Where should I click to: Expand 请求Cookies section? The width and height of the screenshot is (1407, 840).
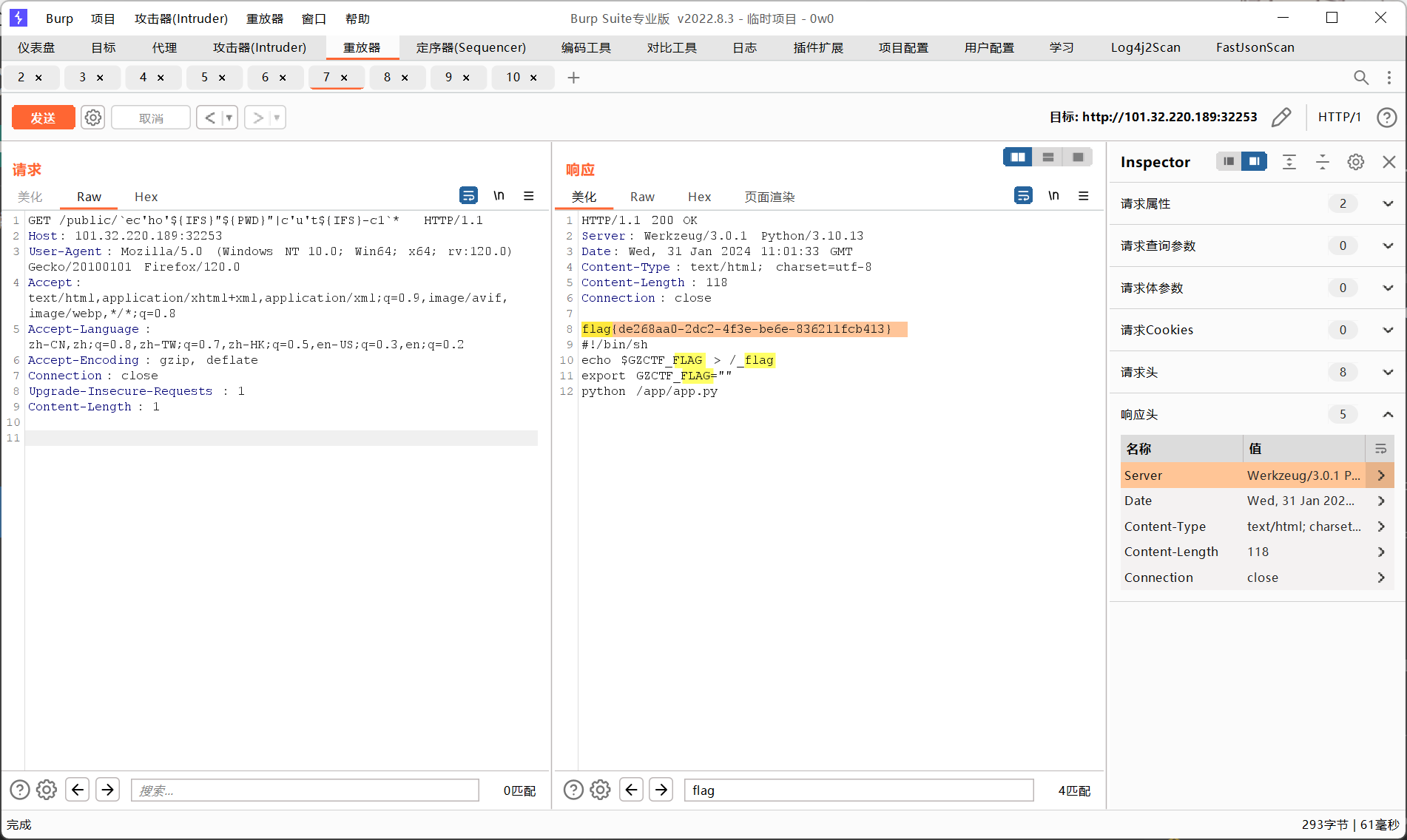pos(1388,330)
